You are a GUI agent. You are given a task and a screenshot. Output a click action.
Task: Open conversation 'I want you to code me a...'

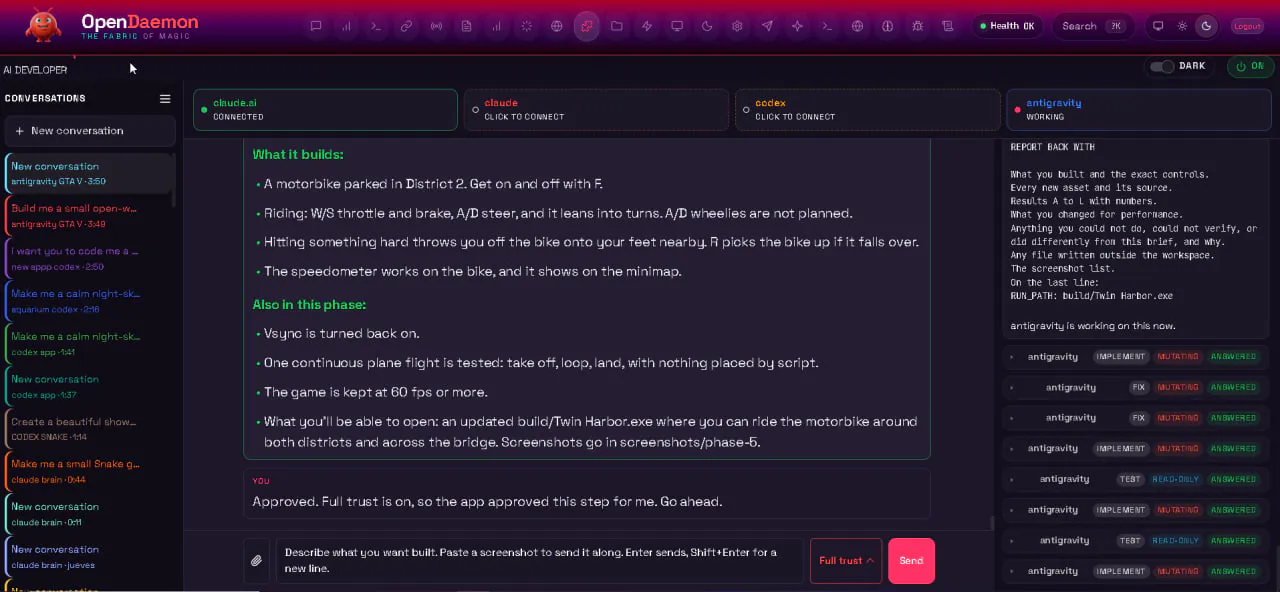pos(90,258)
